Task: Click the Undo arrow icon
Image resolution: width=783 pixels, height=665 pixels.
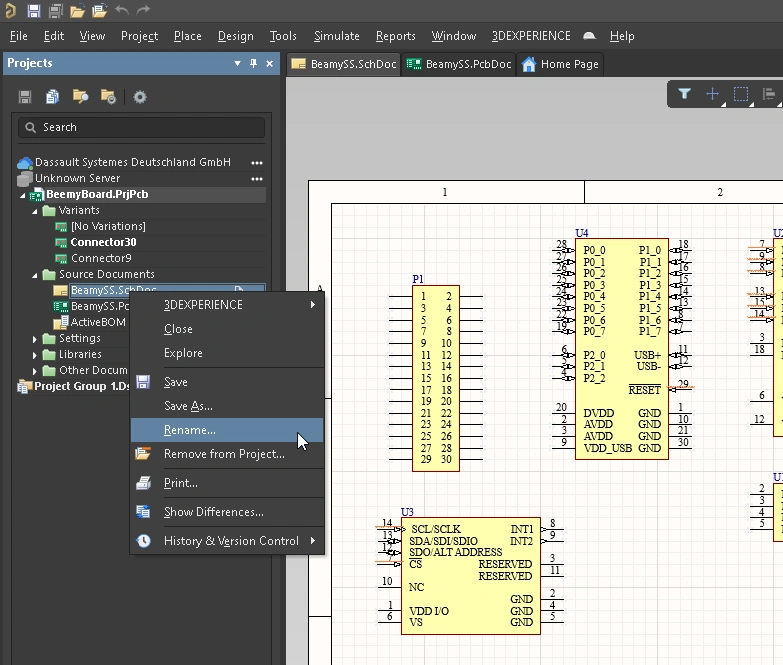Action: pos(121,10)
